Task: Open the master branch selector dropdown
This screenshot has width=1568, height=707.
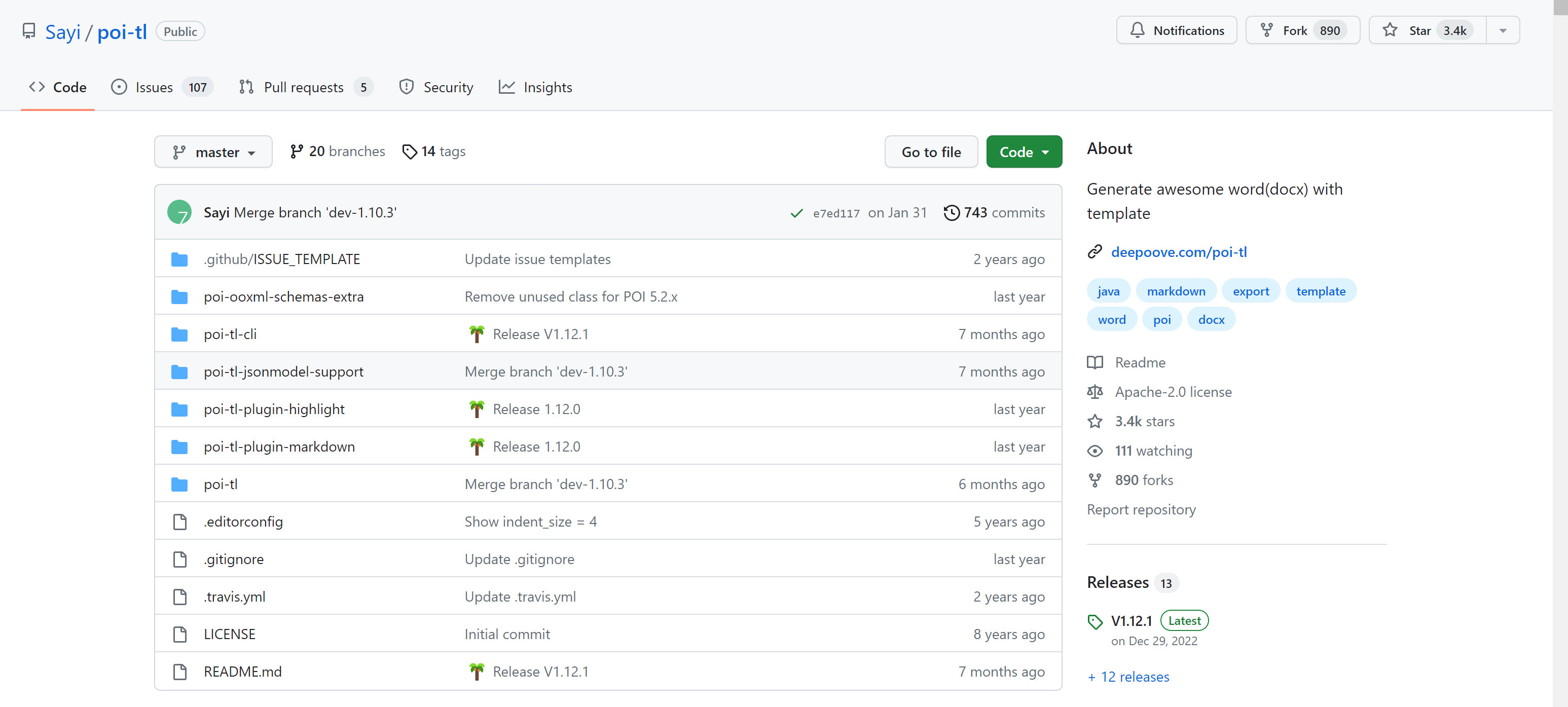Action: [x=213, y=152]
